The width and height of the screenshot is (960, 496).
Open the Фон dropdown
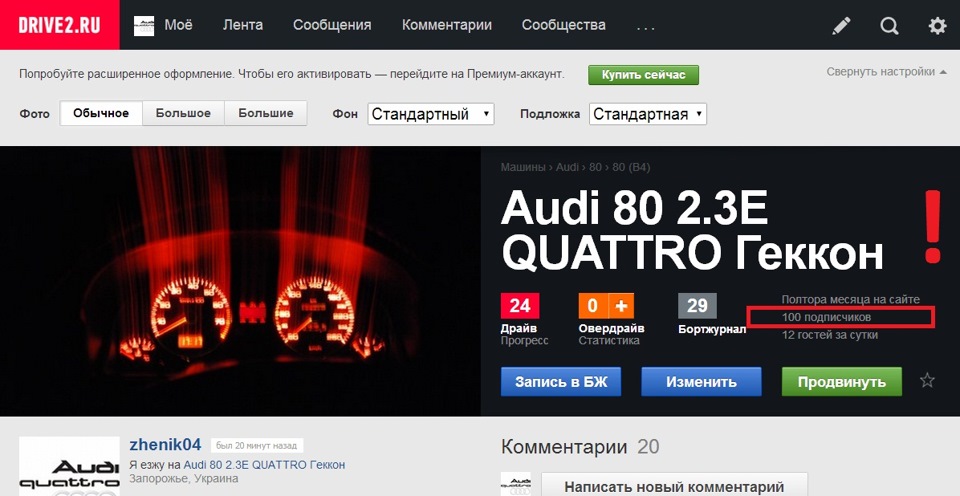[x=430, y=114]
